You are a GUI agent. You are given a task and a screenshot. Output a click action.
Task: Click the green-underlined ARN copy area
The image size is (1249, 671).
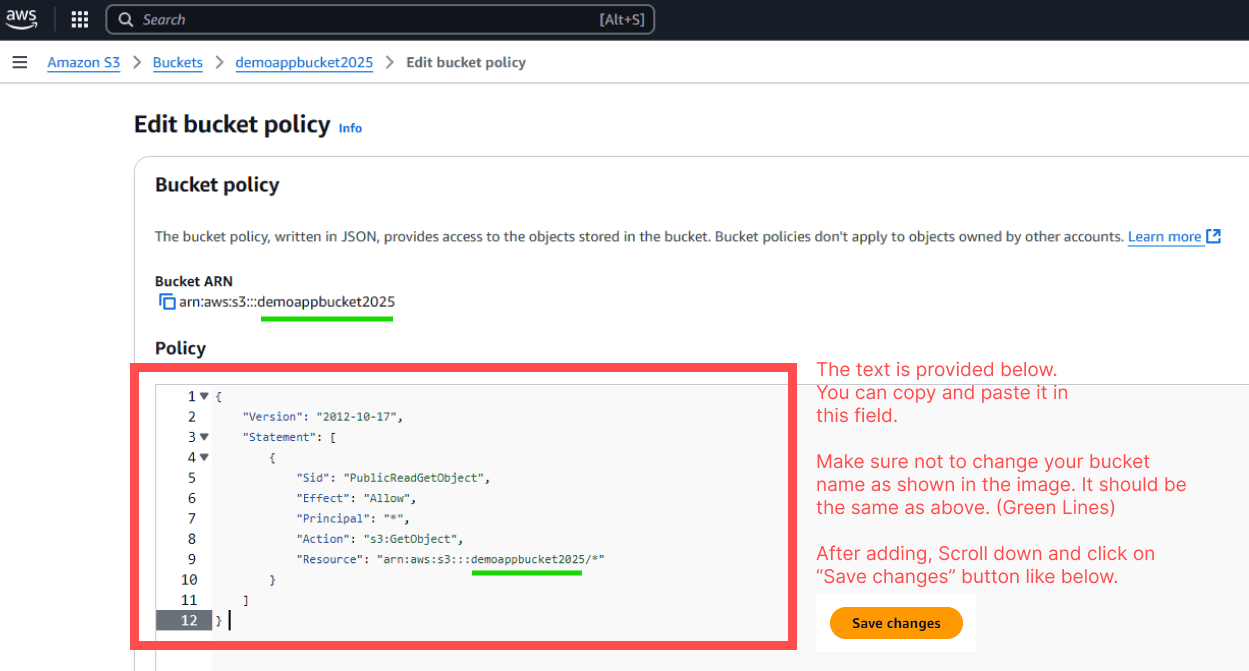tap(327, 301)
